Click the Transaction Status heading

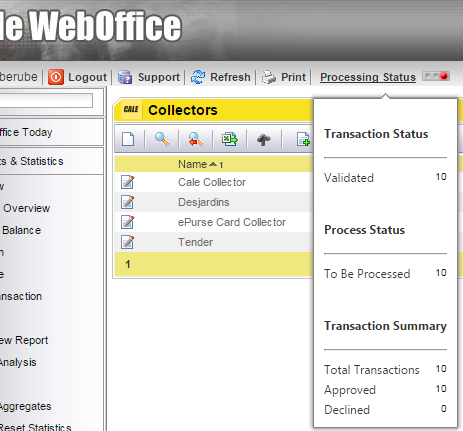pos(376,134)
